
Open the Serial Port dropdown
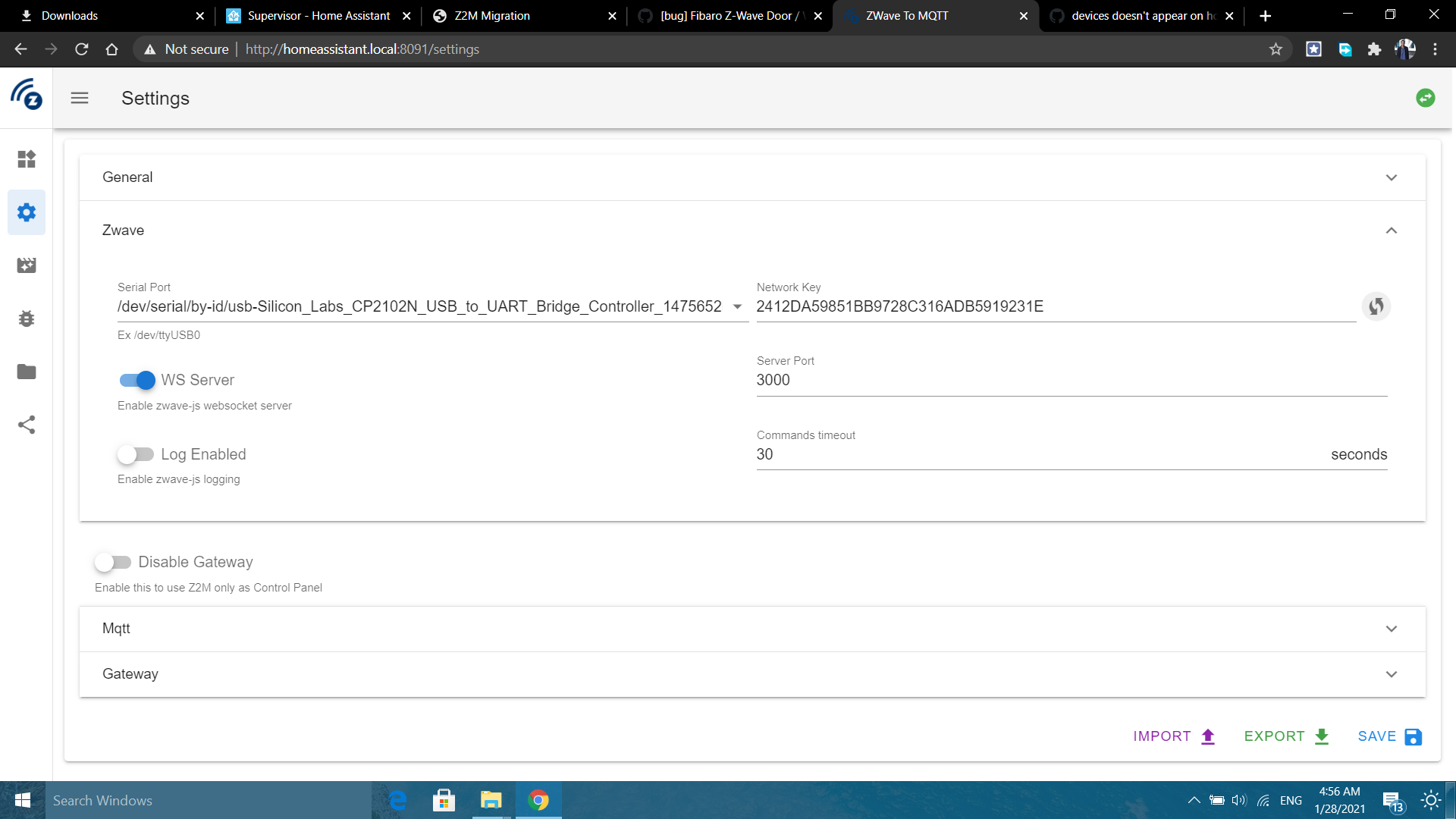[x=737, y=306]
